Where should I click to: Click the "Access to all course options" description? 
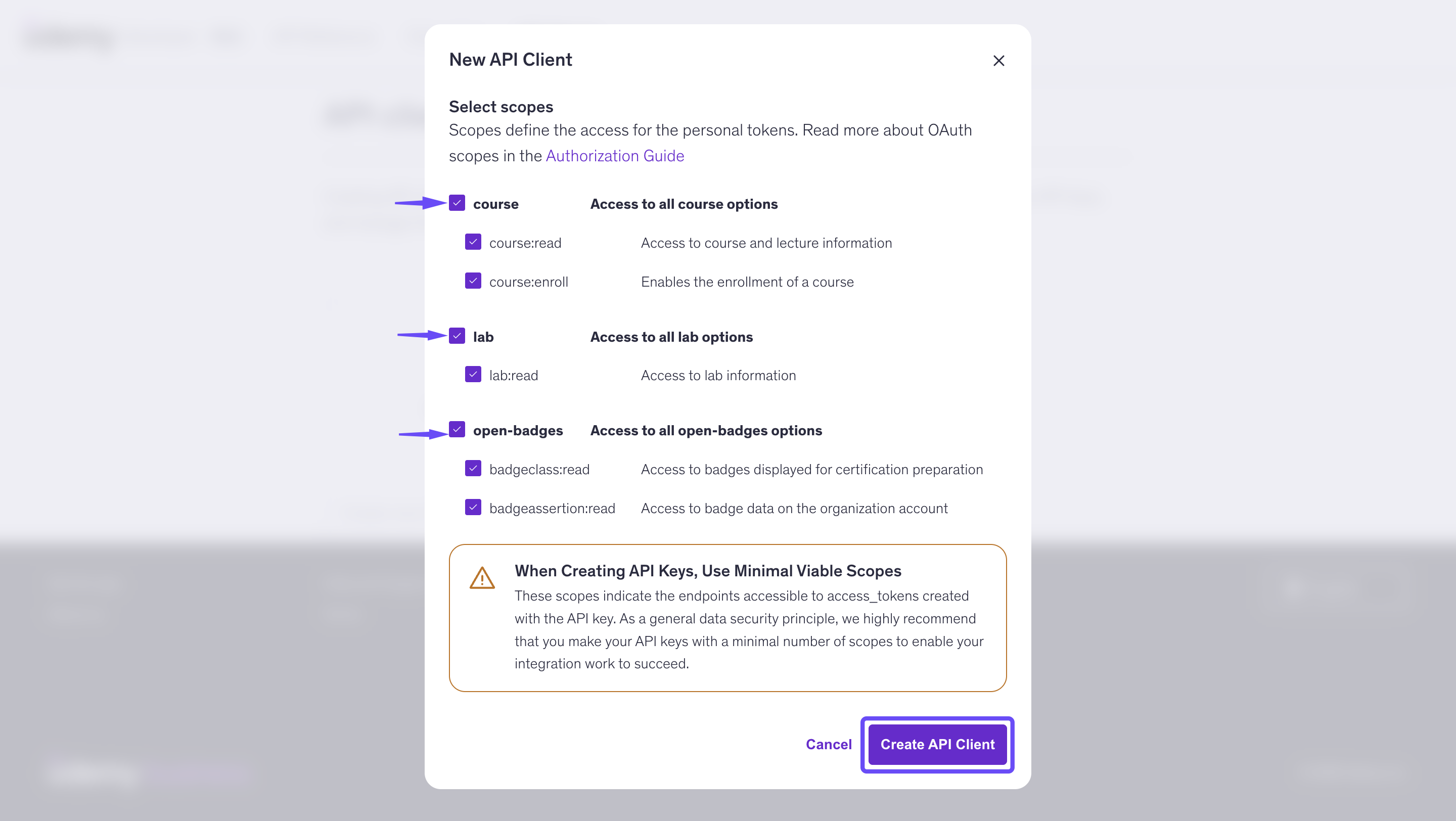(684, 204)
